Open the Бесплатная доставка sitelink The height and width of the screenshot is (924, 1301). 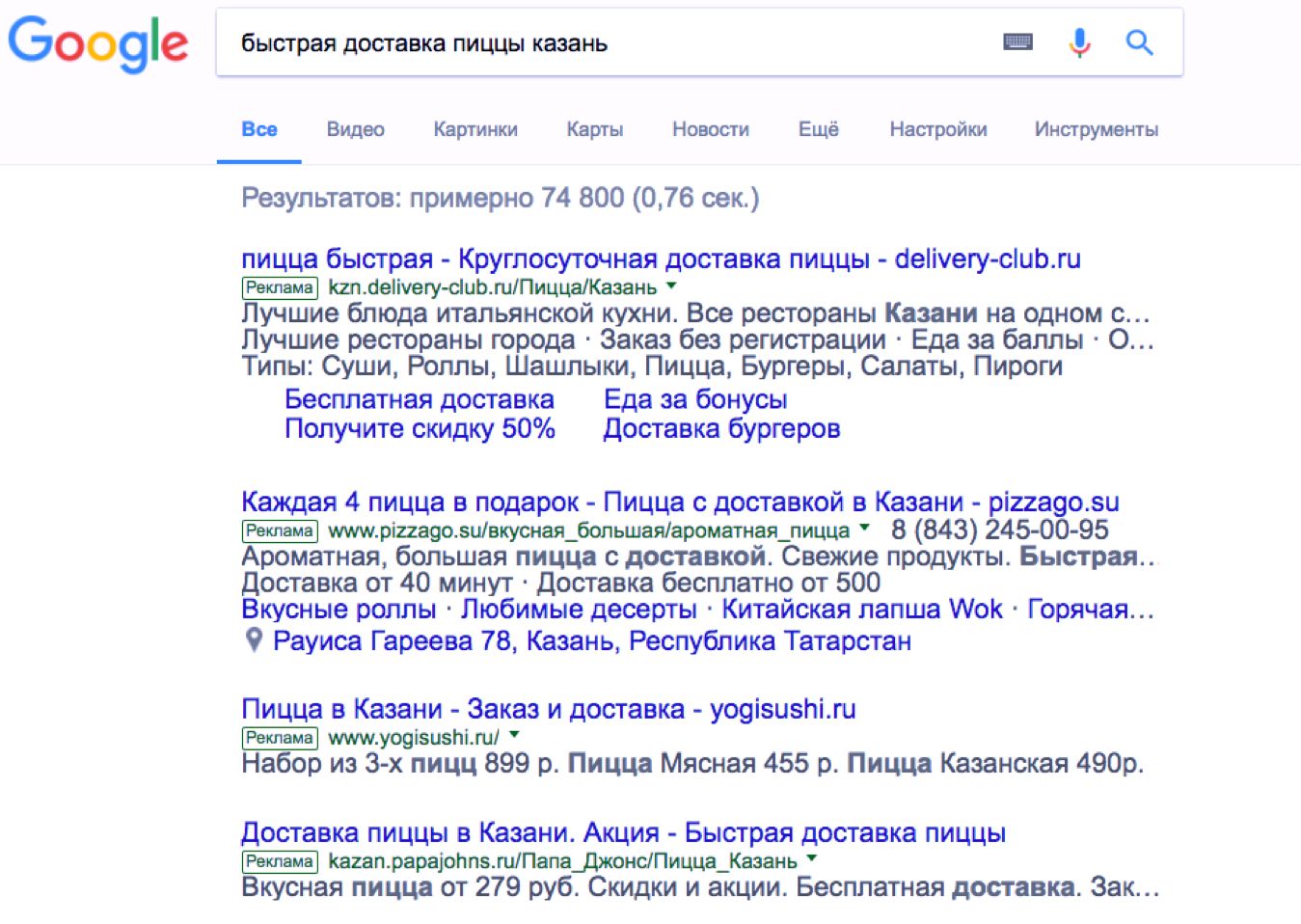pos(420,399)
